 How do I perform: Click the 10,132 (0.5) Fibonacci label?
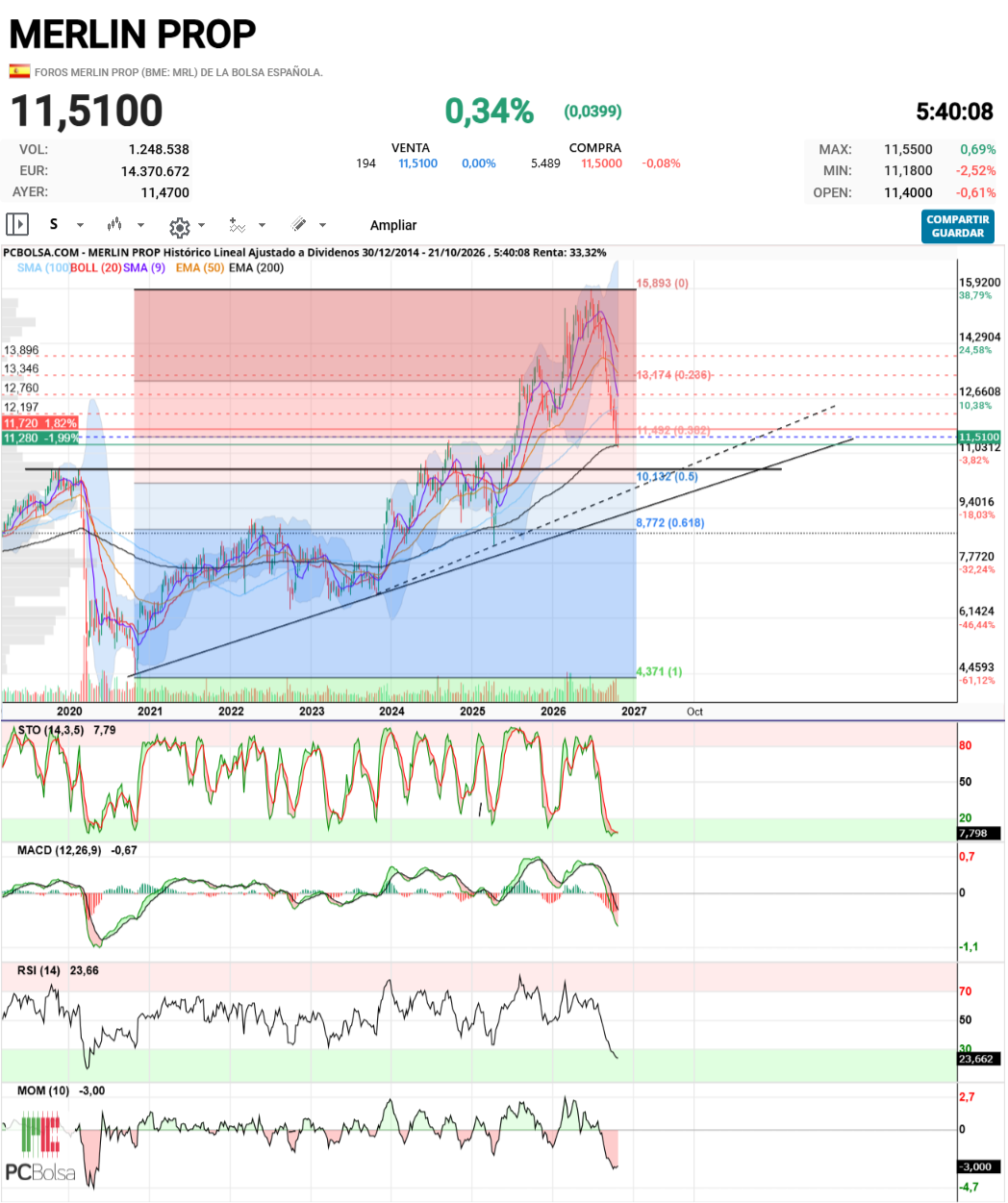click(x=668, y=477)
